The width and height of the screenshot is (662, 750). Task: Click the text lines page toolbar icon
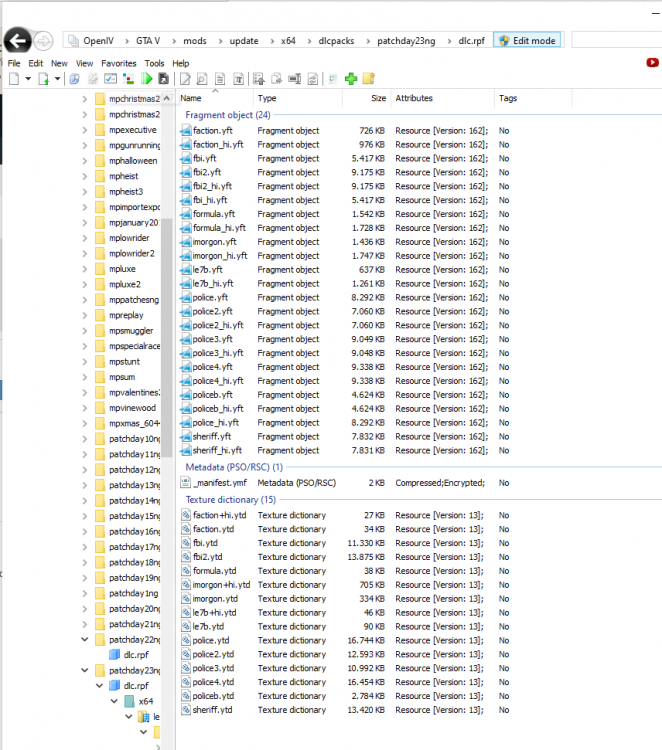(x=220, y=79)
